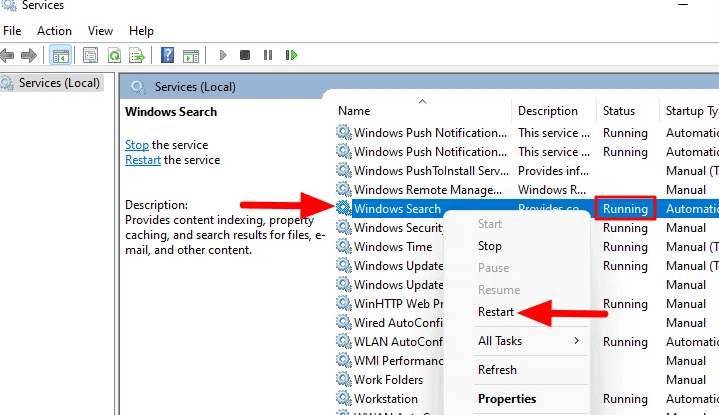This screenshot has width=719, height=415.
Task: Click gear icon of Work Folders row
Action: 343,379
